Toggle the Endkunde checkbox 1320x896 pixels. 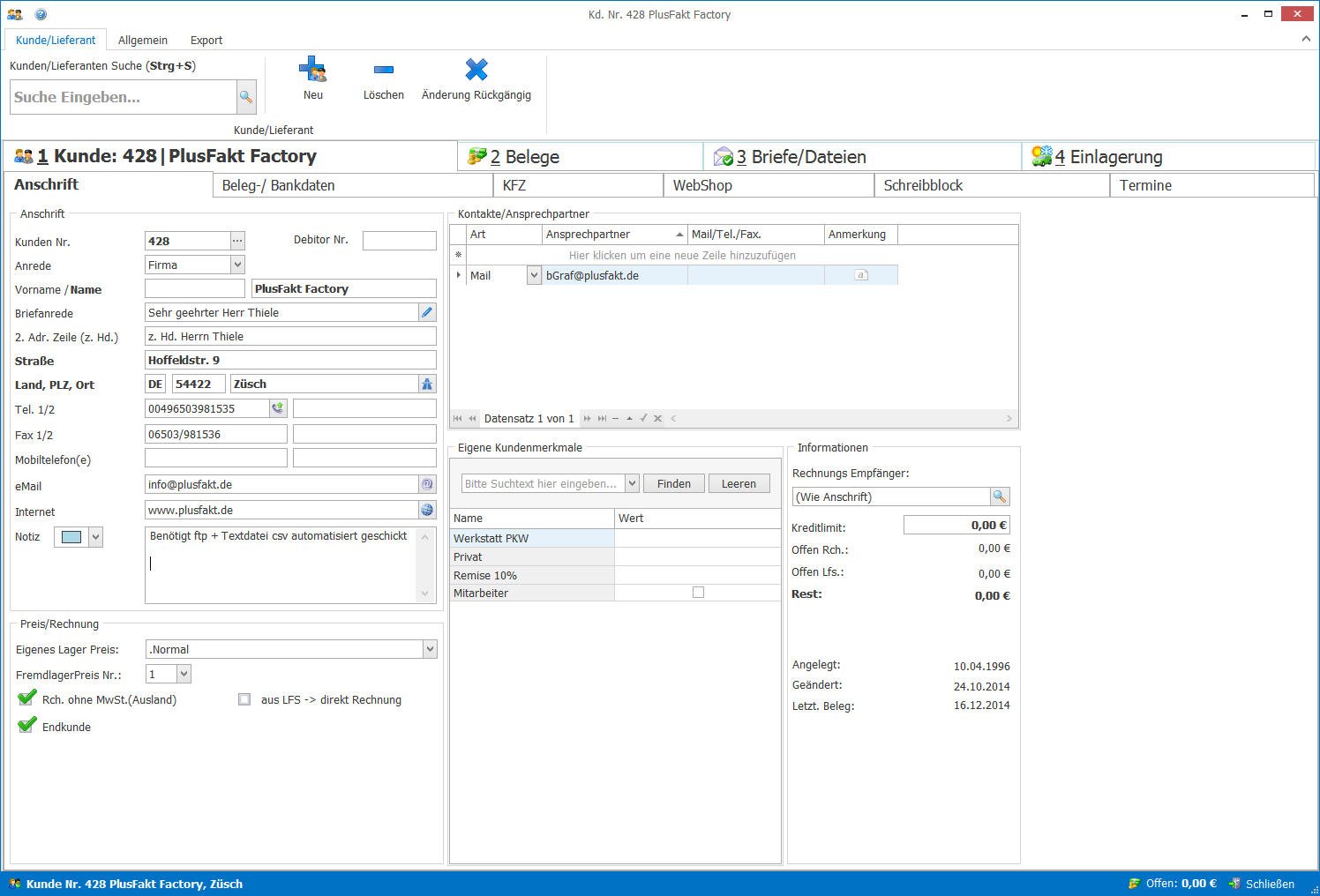(27, 725)
